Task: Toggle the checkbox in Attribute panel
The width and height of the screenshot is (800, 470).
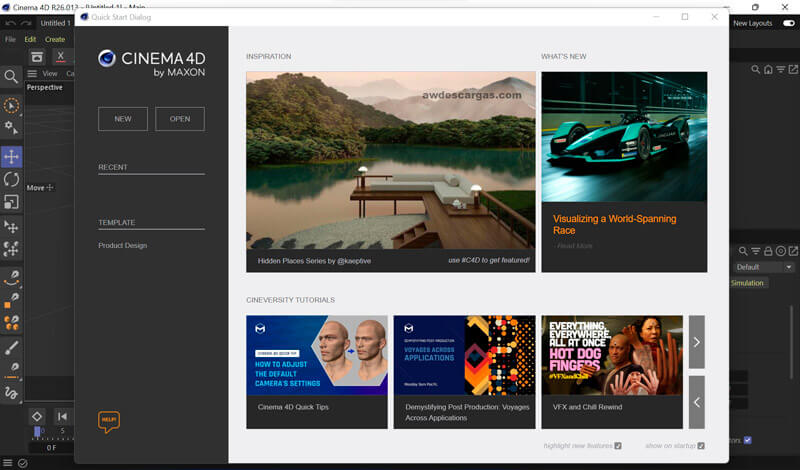Action: point(747,440)
